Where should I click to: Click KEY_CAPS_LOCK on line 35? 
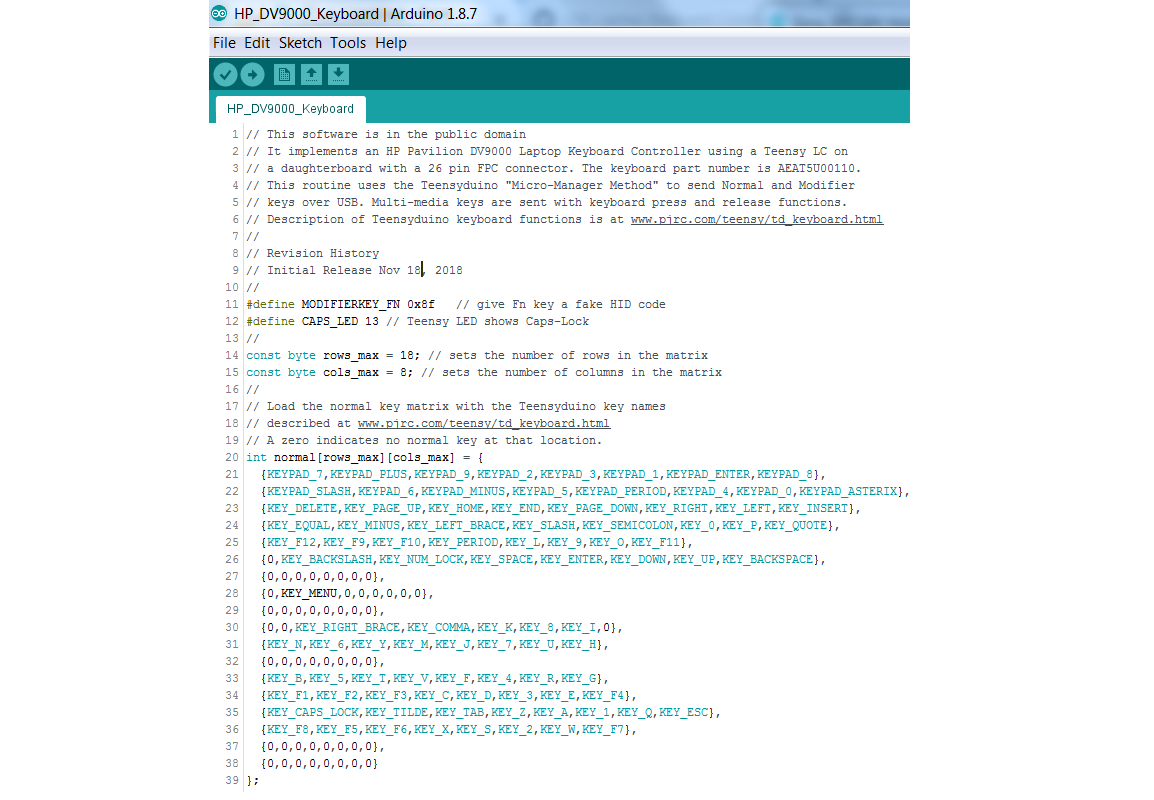point(312,712)
